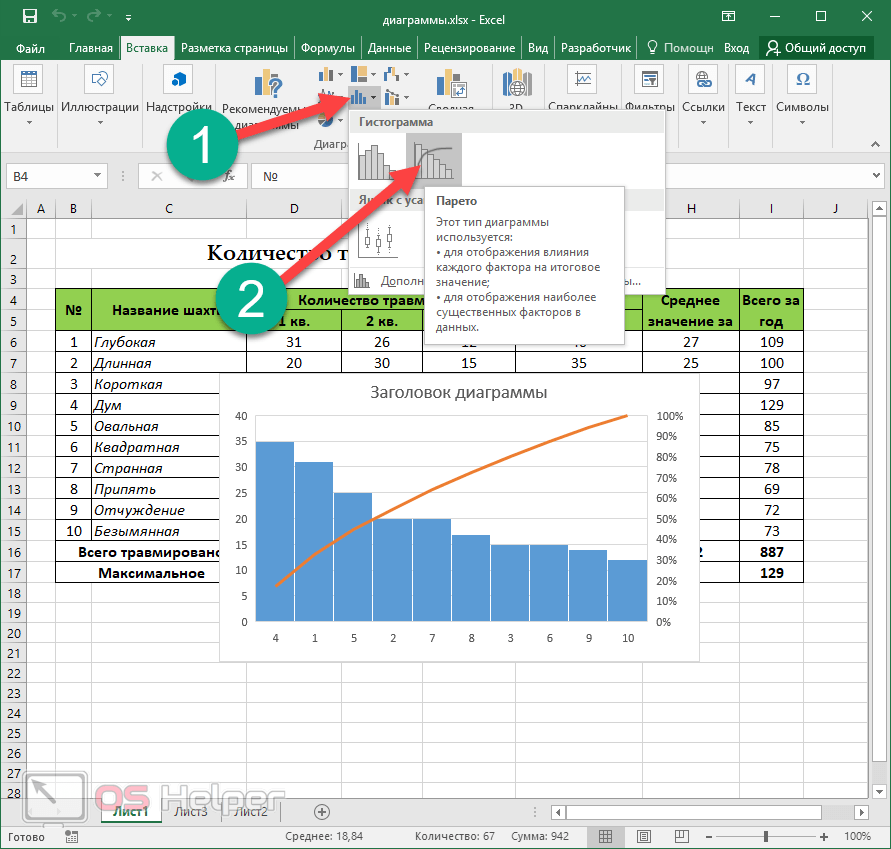This screenshot has width=891, height=849.
Task: Click the zoom slider handle
Action: (766, 836)
